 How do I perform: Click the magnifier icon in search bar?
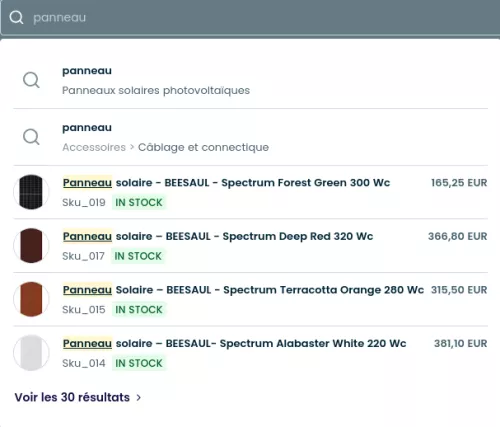click(16, 17)
